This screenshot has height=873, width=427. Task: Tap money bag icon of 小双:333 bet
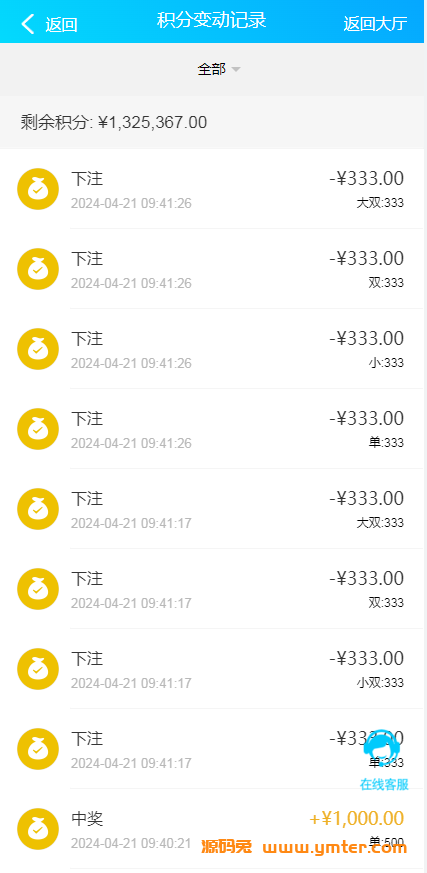38,669
